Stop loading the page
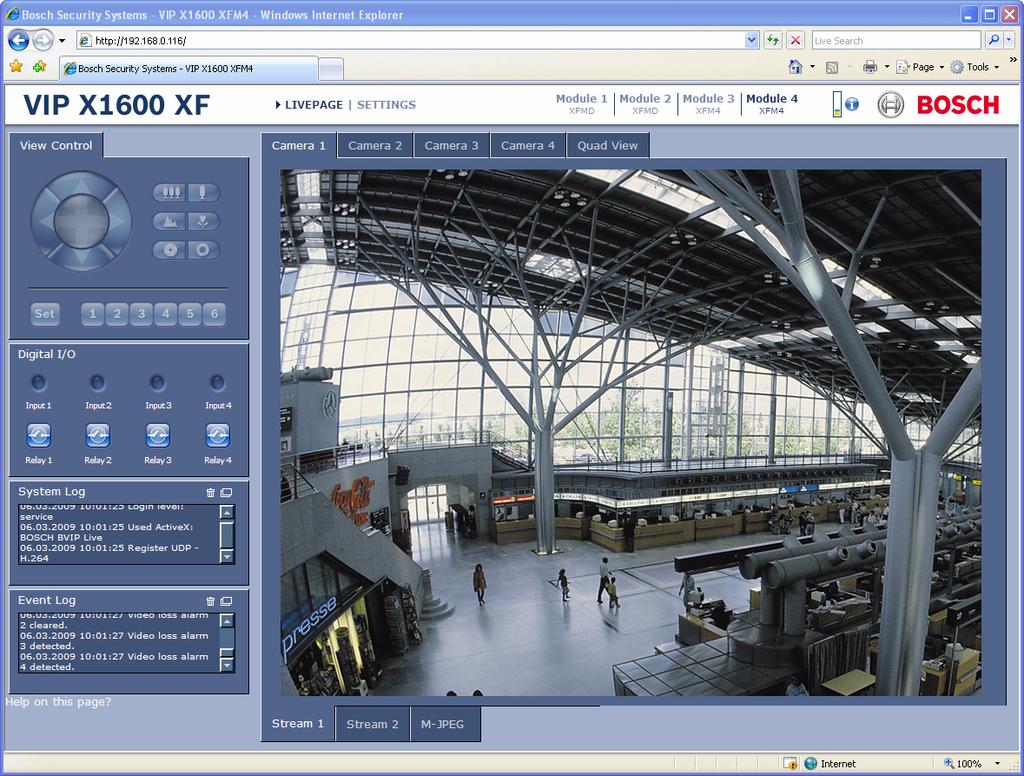The width and height of the screenshot is (1024, 776). tap(795, 40)
